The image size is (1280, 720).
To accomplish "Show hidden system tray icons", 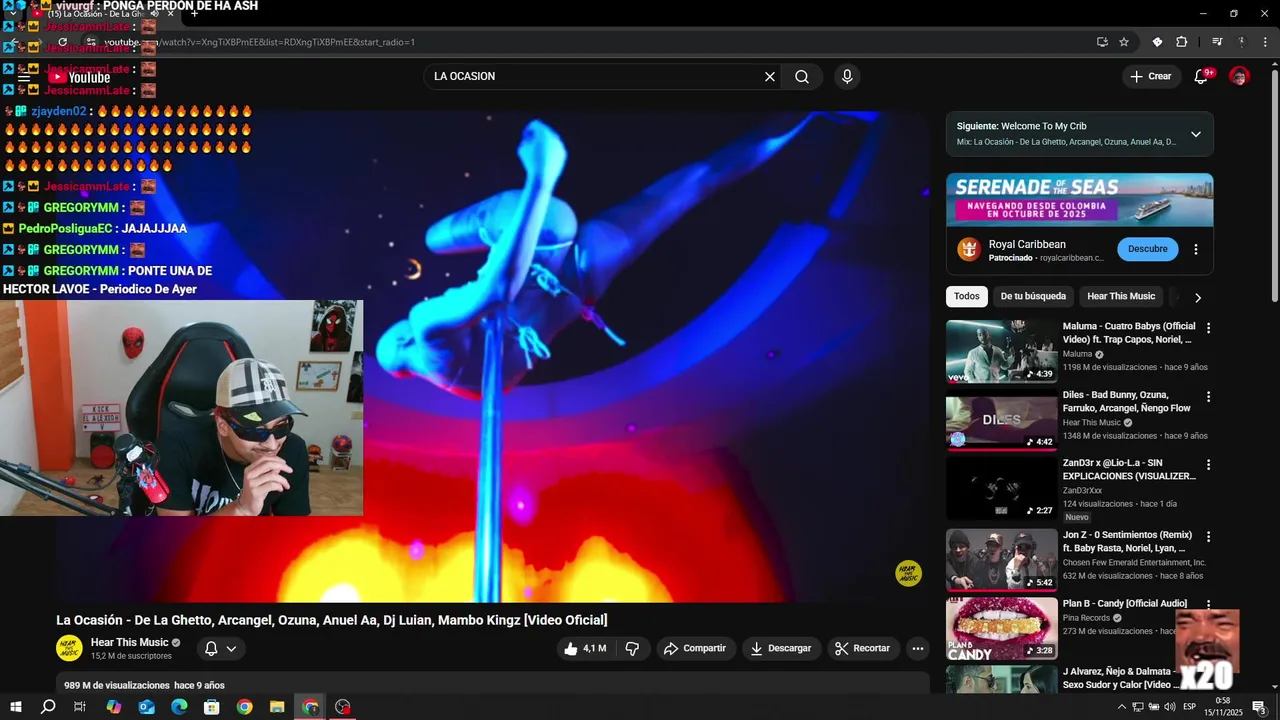I will pyautogui.click(x=1120, y=707).
